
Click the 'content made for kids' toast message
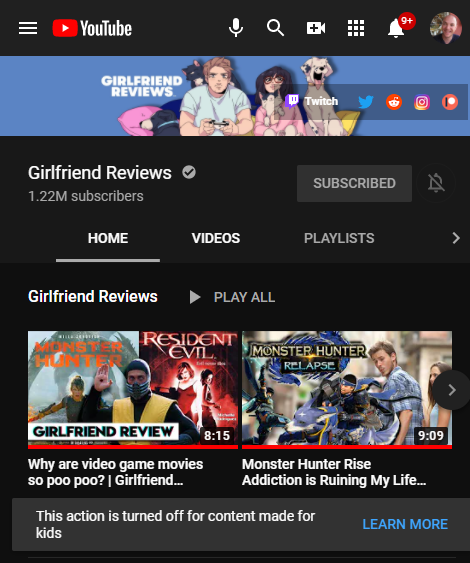coord(176,524)
